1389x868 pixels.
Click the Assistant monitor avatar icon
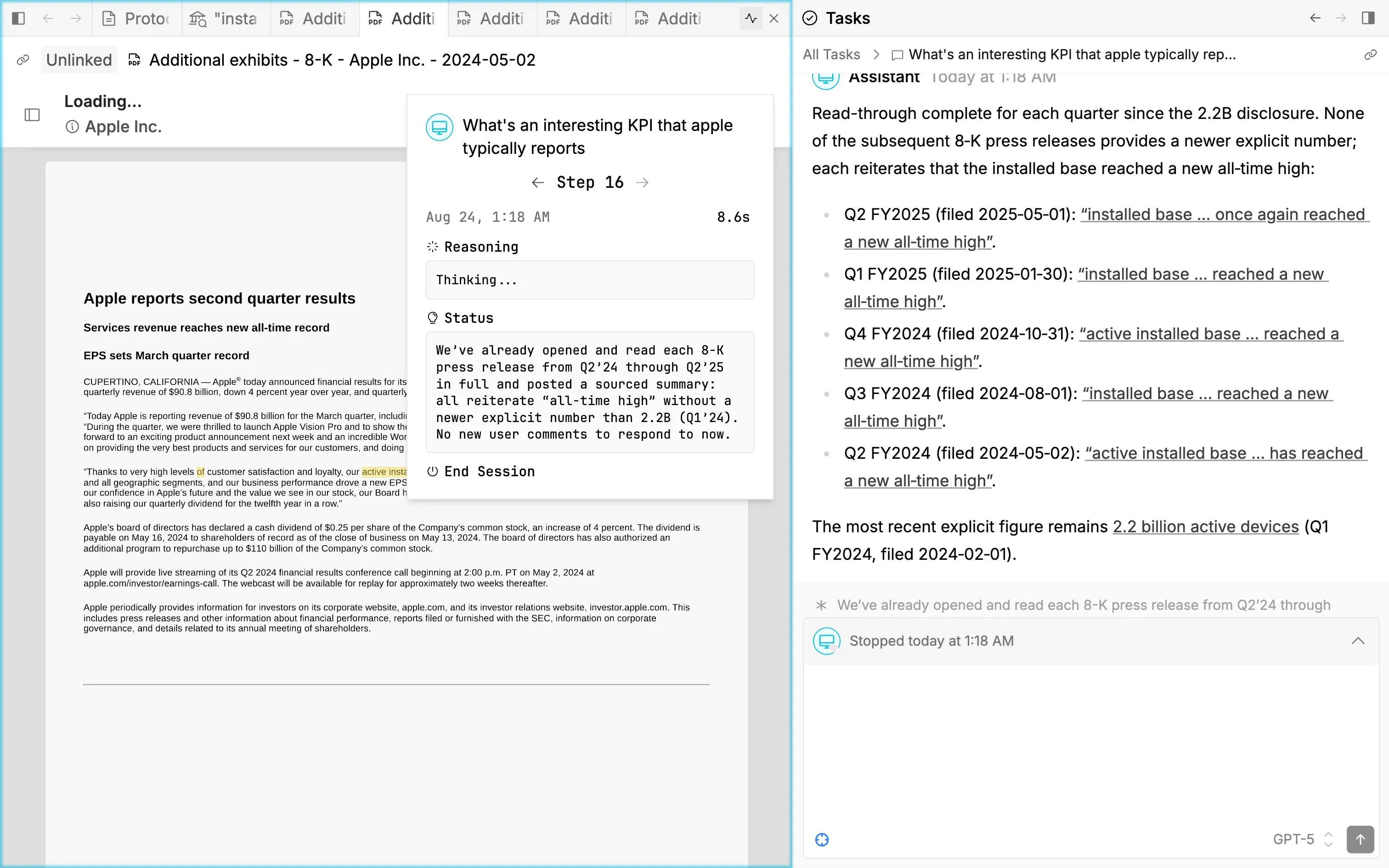825,79
